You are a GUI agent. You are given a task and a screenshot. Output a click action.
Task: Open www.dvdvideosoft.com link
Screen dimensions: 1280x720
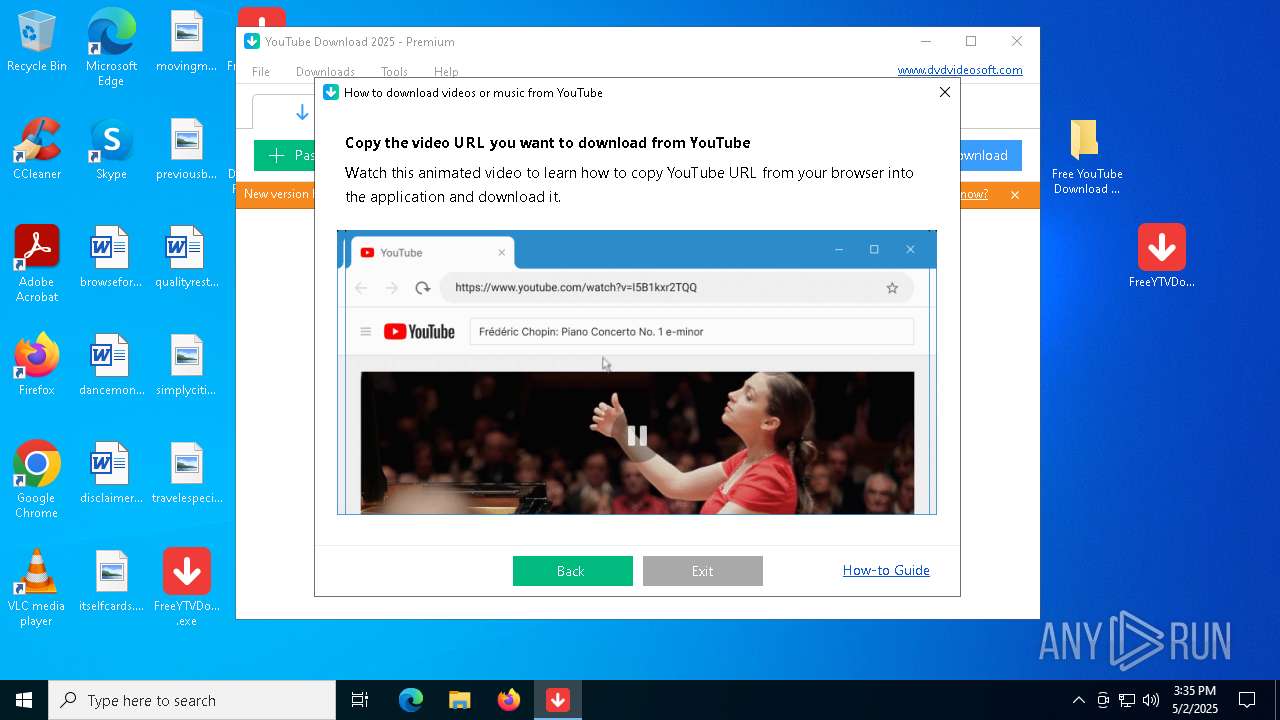point(960,70)
